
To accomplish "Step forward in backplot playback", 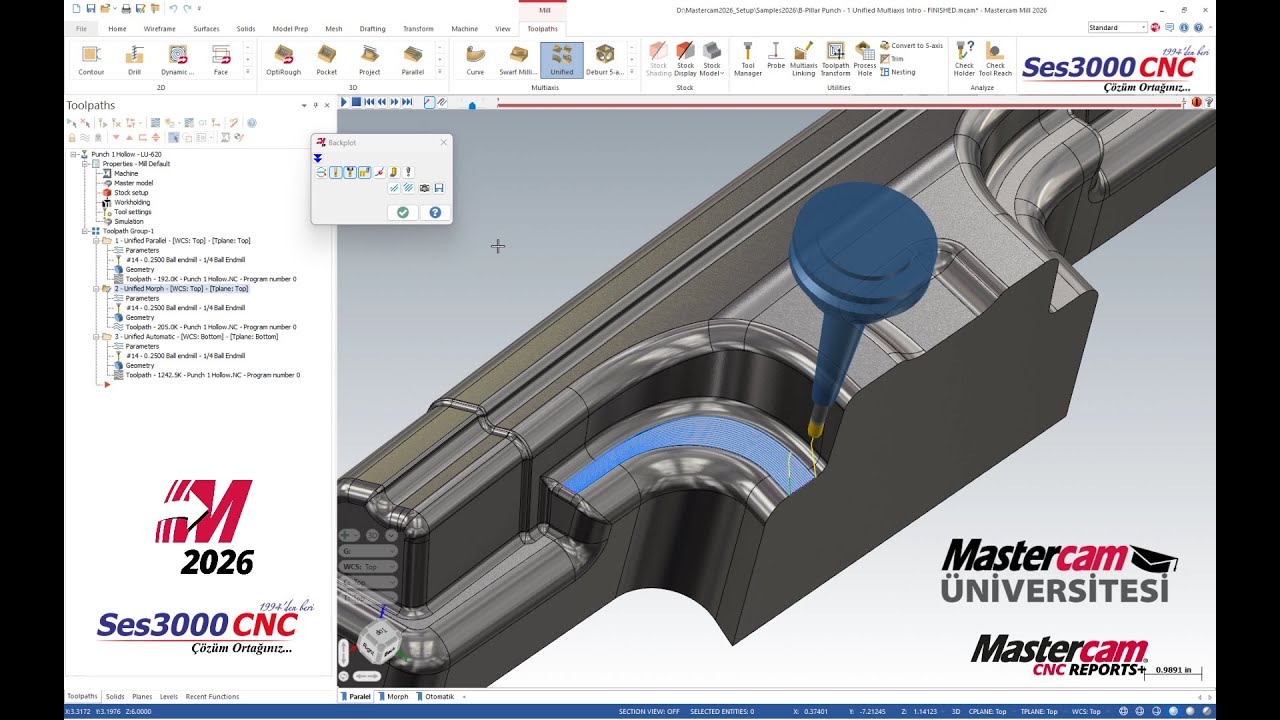I will point(394,102).
